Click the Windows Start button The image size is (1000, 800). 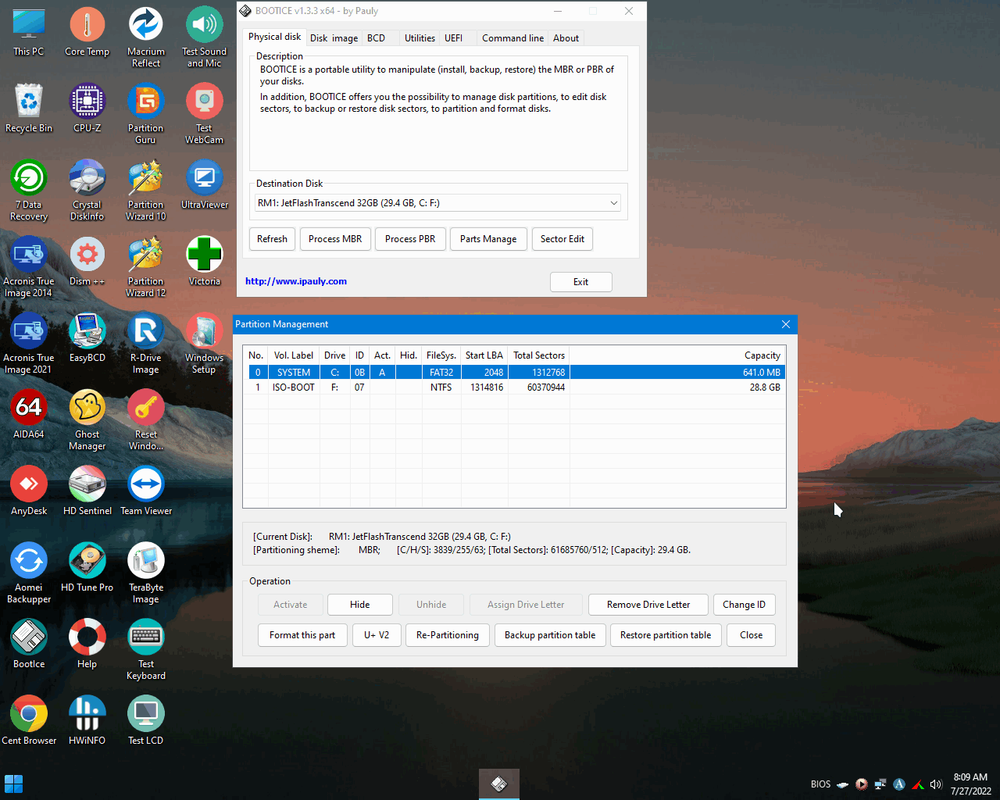click(x=13, y=784)
